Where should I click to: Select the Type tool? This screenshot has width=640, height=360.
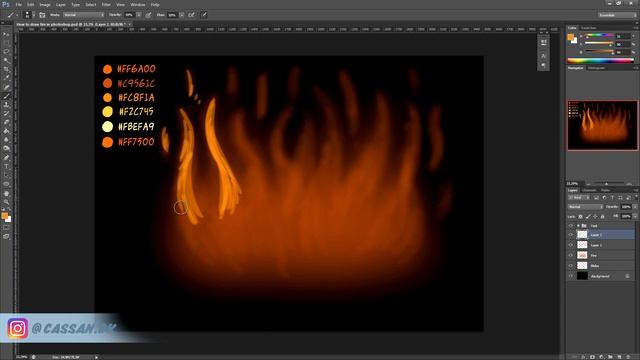point(6,167)
